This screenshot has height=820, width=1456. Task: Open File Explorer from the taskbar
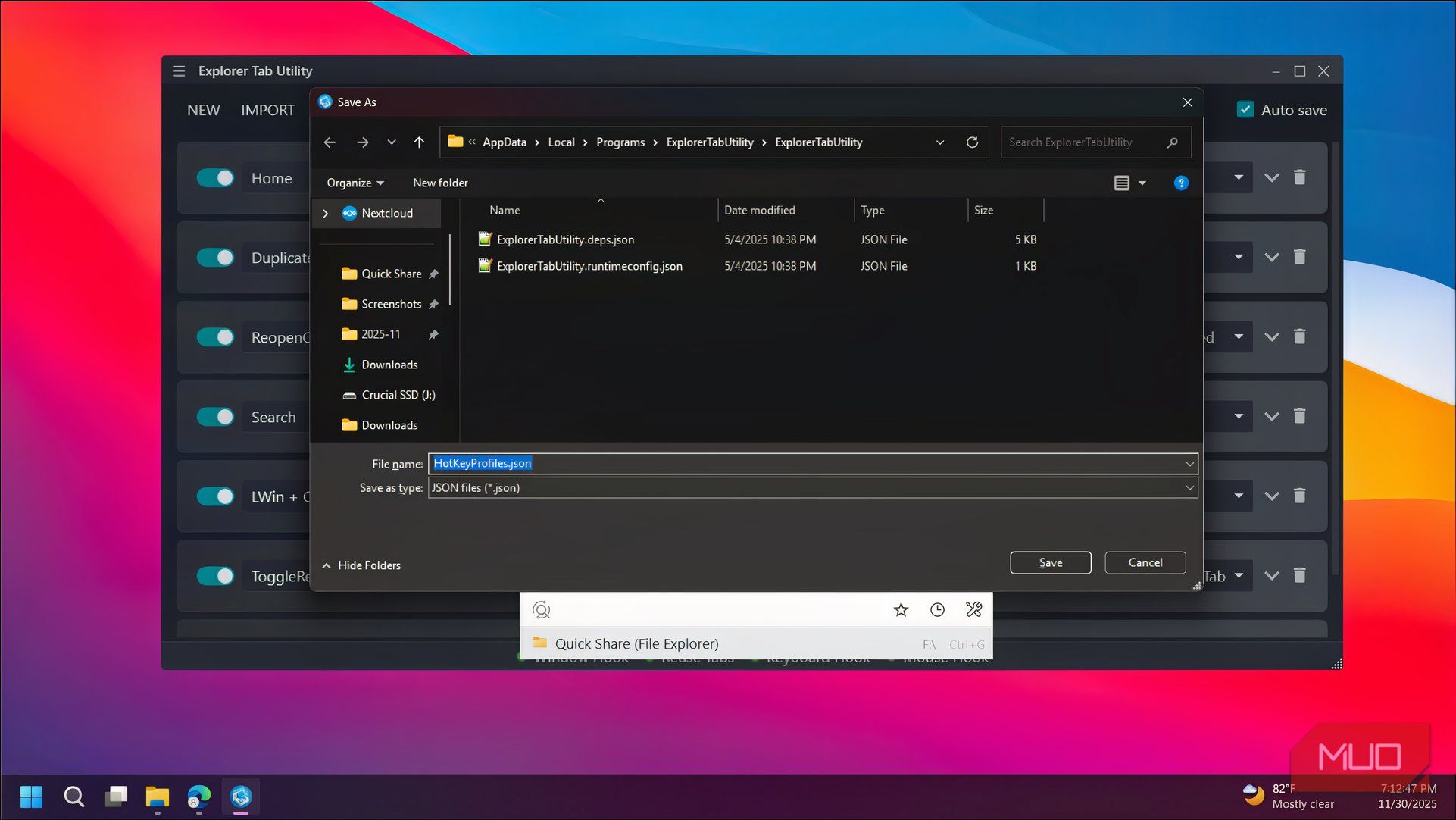tap(157, 797)
